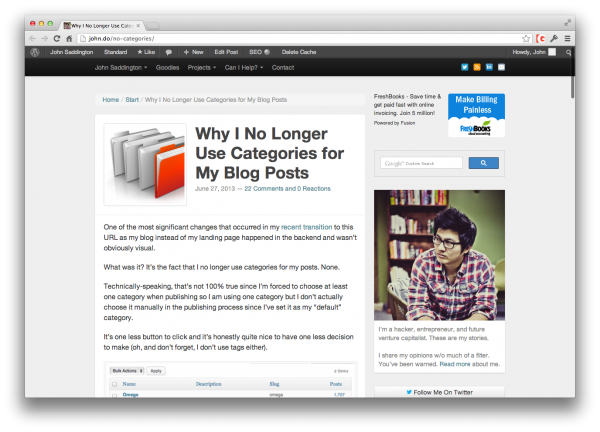The image size is (600, 432).
Task: Reload the page with refresh icon
Action: (x=57, y=39)
